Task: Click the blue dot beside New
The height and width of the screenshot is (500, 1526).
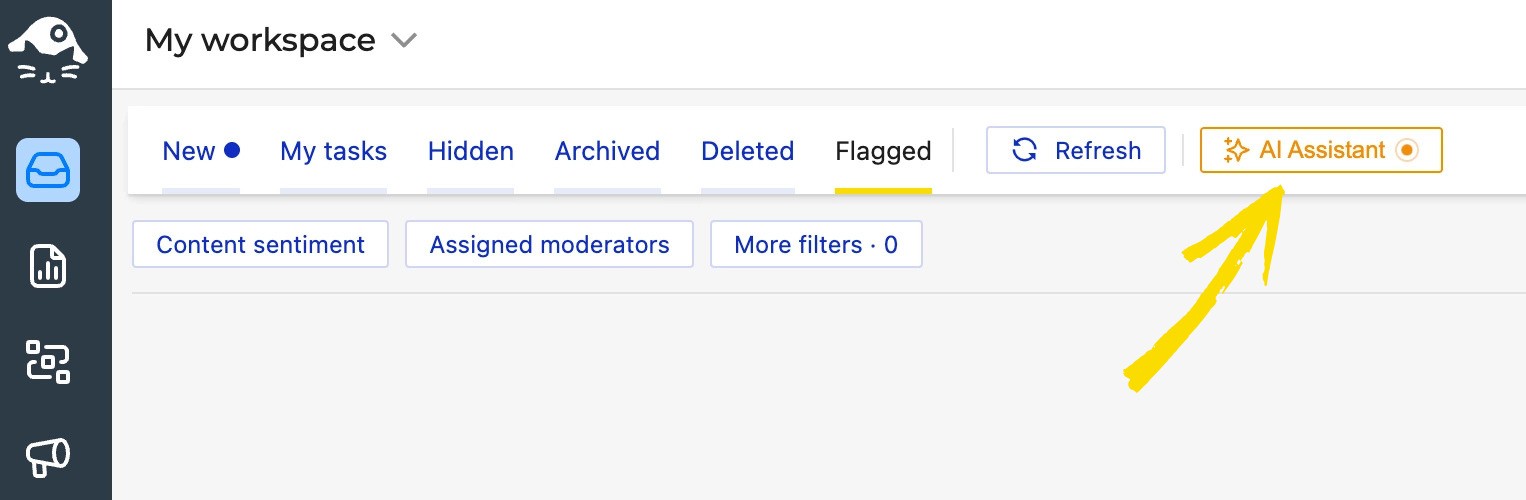Action: pyautogui.click(x=232, y=150)
